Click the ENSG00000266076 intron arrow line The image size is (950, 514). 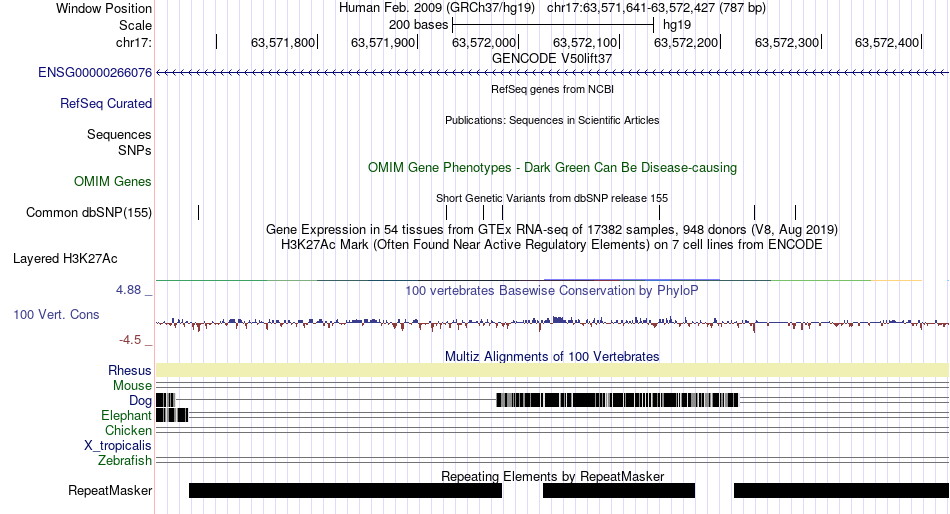pos(553,73)
